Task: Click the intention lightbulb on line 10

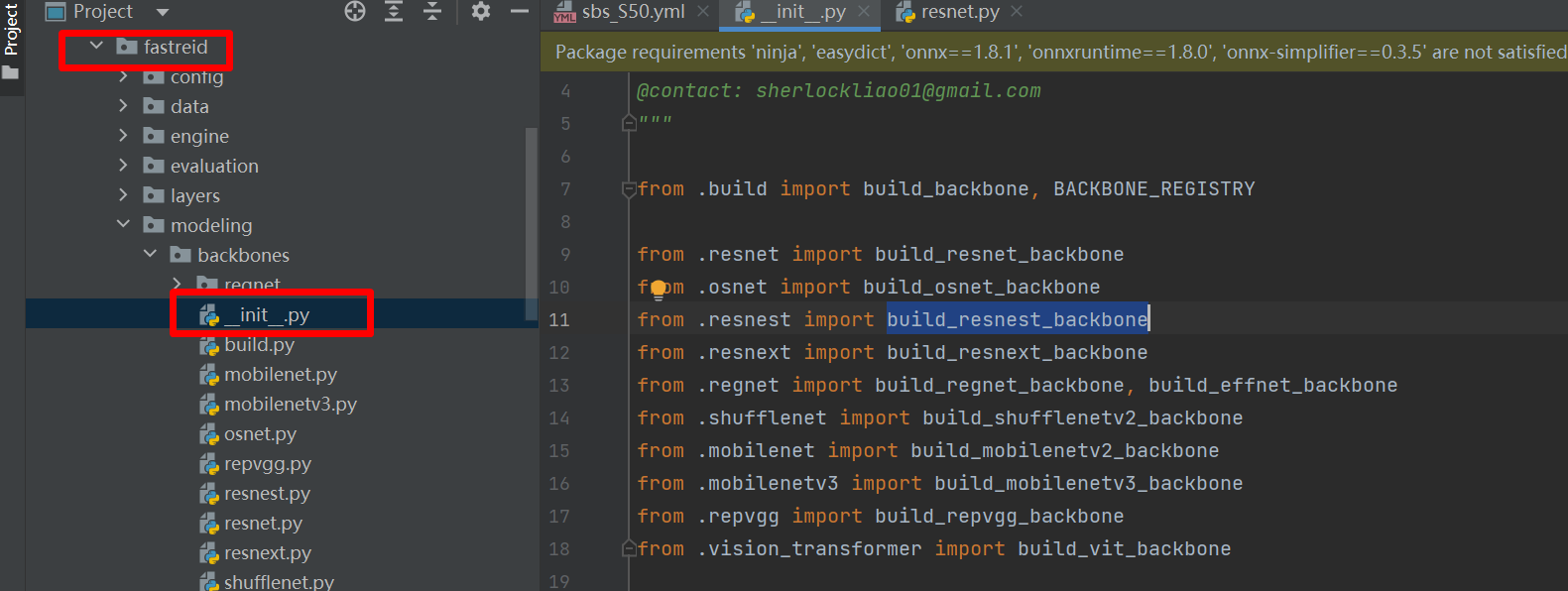Action: 659,289
